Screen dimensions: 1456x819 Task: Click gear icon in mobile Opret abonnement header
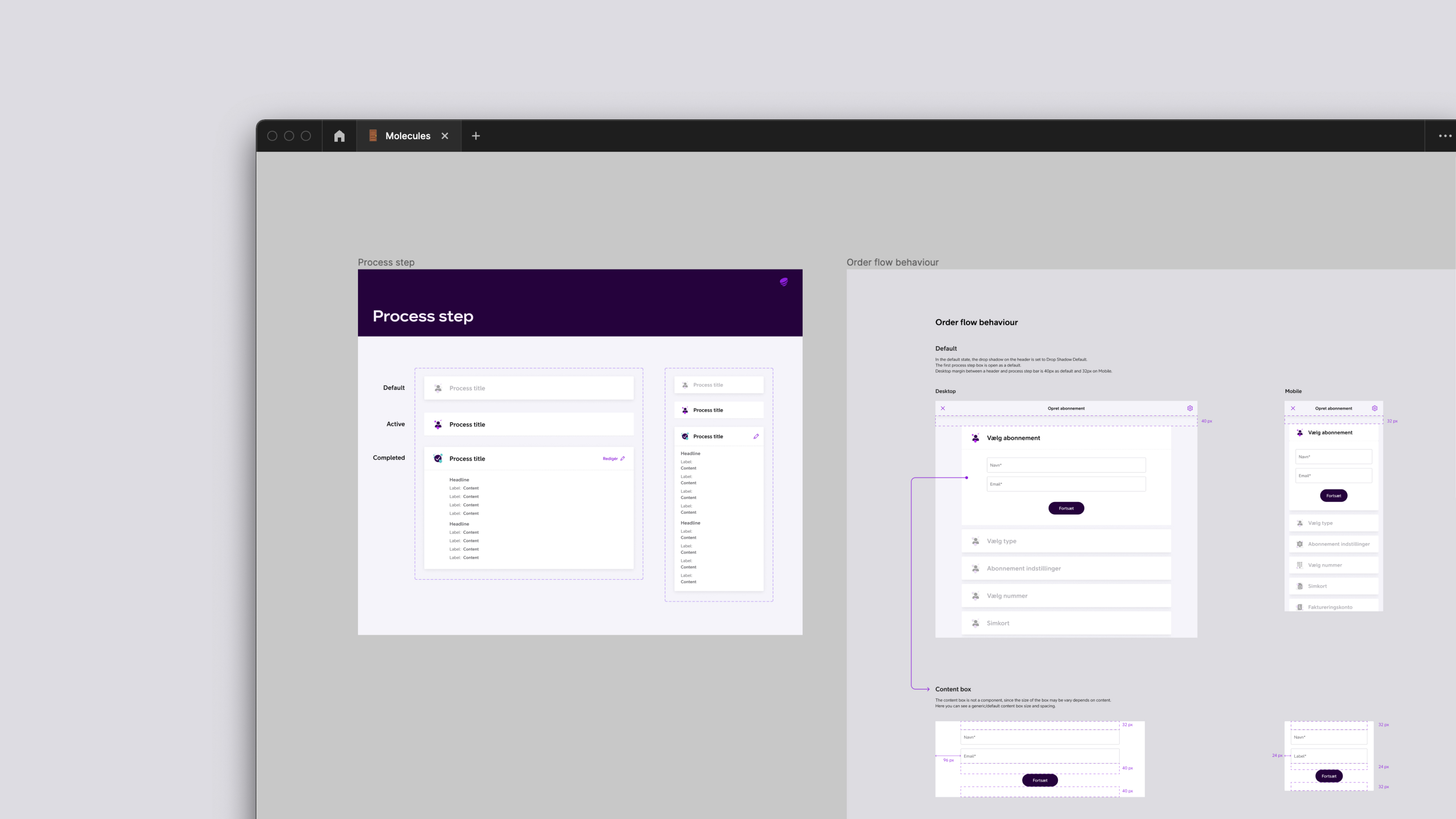[x=1374, y=408]
